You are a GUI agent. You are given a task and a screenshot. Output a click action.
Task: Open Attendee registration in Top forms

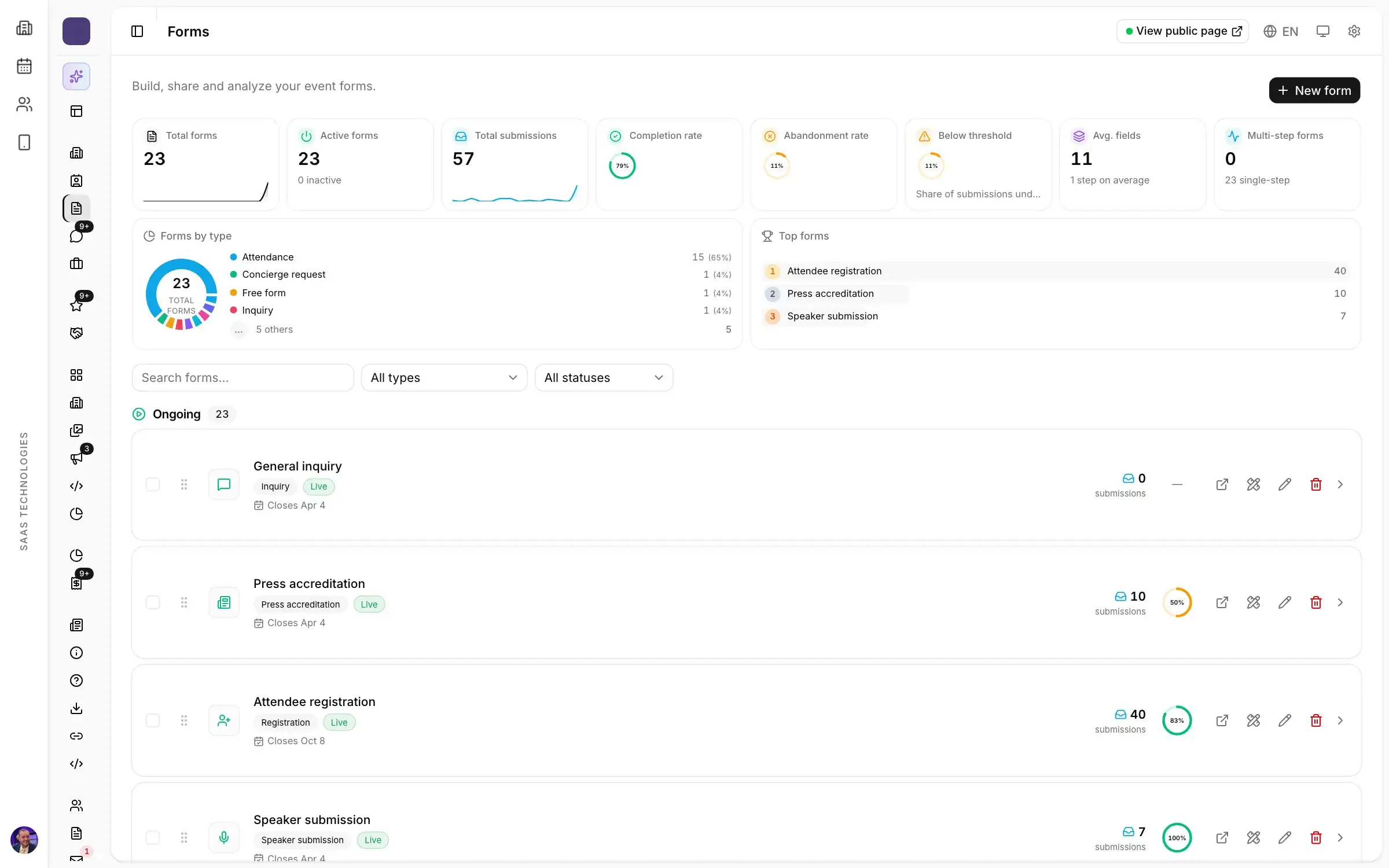[x=1055, y=271]
